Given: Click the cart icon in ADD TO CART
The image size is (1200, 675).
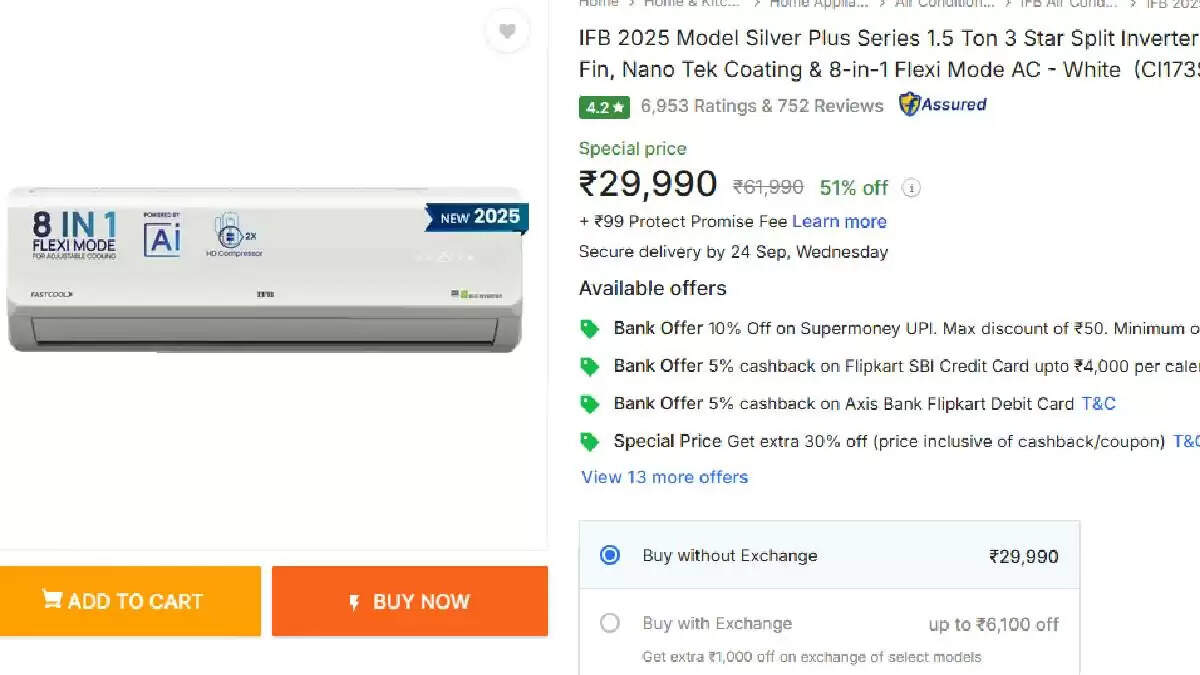Looking at the screenshot, I should [x=52, y=600].
